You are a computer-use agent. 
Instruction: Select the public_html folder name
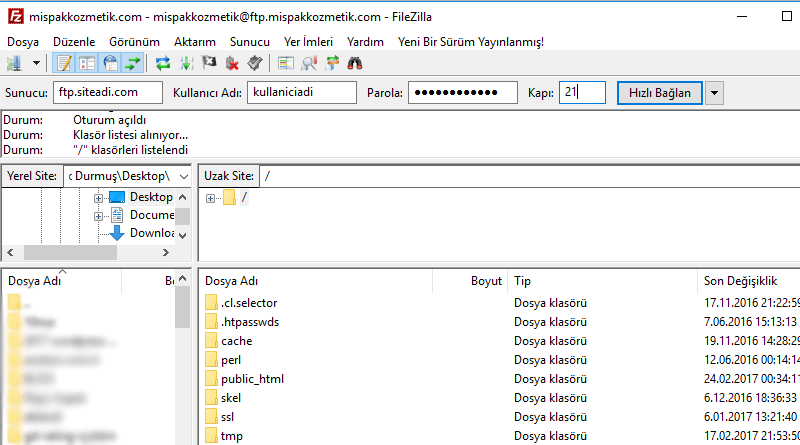253,379
